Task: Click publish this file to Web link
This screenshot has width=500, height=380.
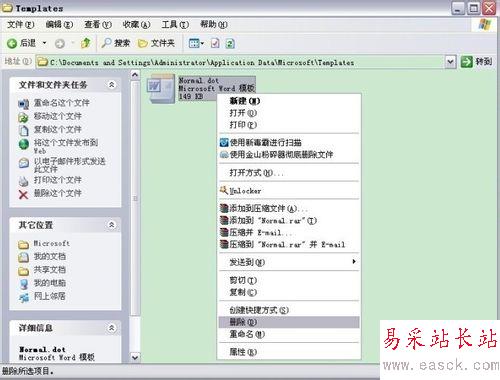Action: coord(66,146)
